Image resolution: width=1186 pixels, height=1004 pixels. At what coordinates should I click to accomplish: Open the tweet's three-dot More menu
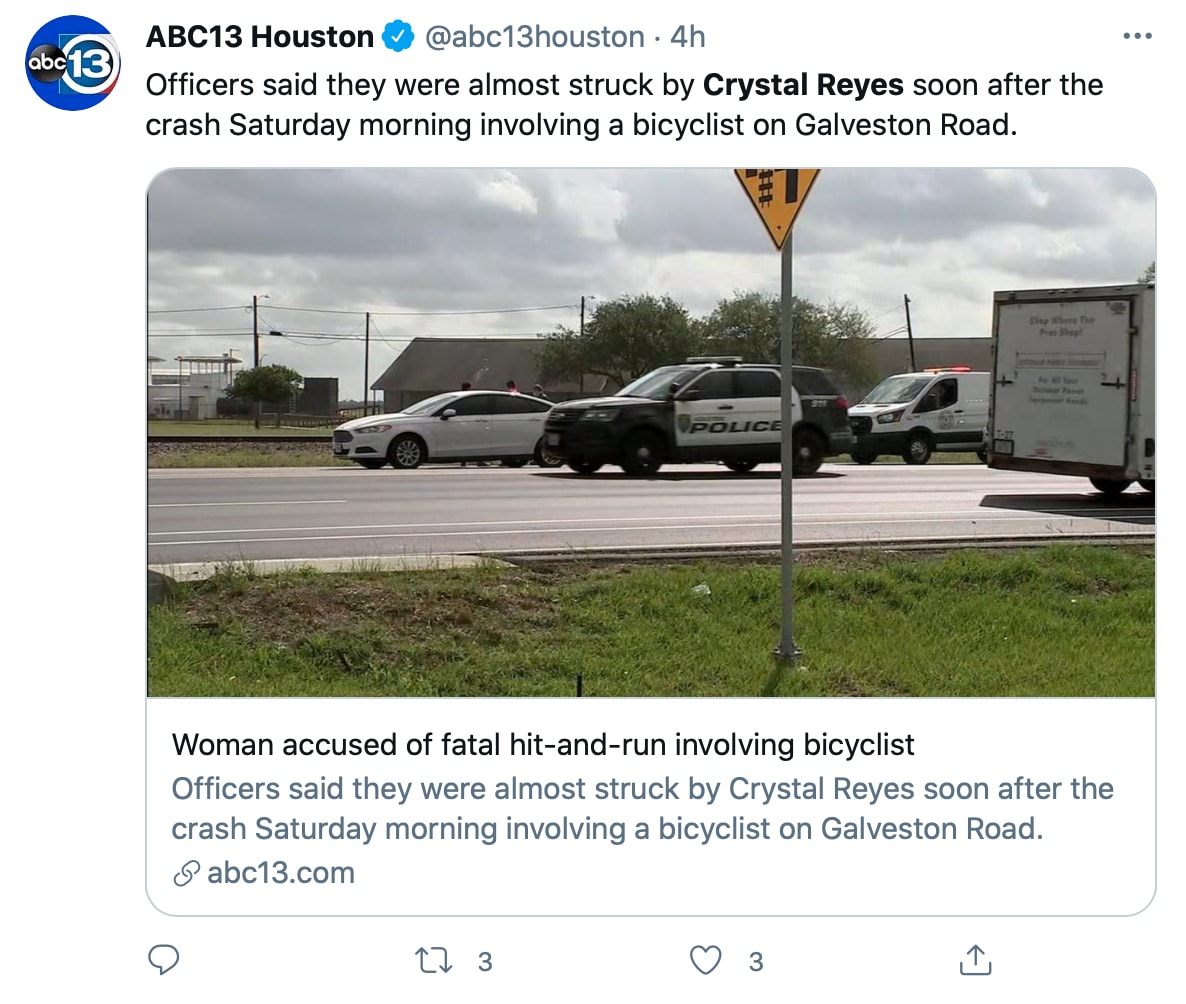click(1137, 37)
